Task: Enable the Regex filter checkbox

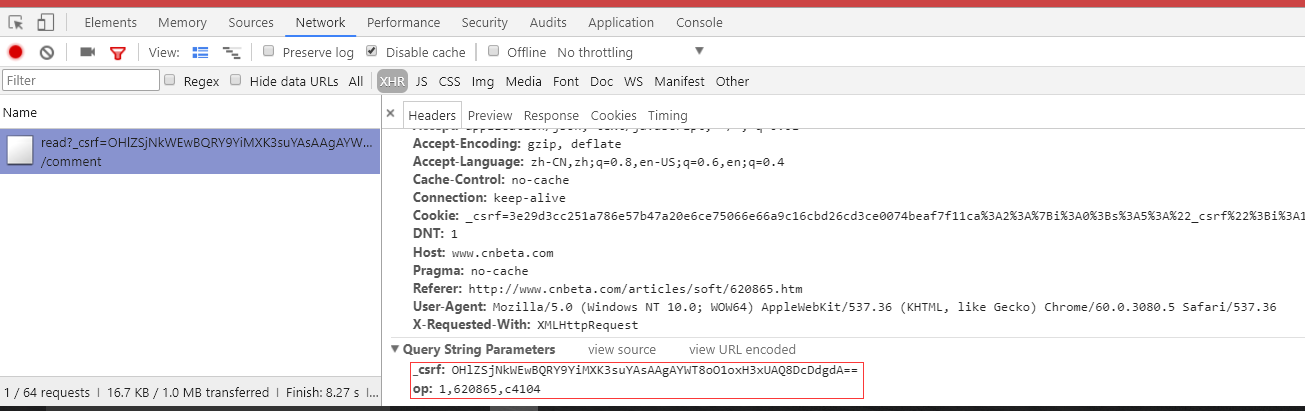Action: pyautogui.click(x=170, y=80)
